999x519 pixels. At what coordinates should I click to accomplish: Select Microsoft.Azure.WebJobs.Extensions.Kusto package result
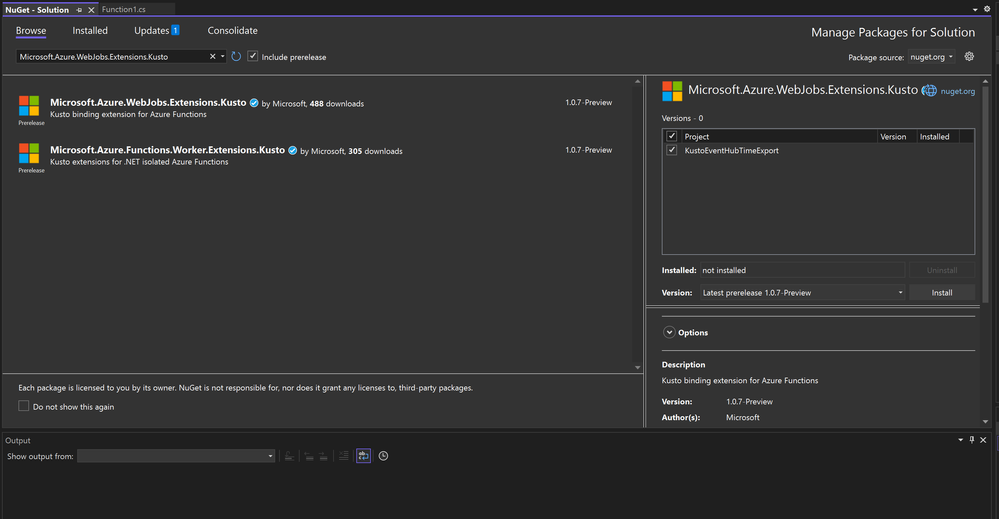click(317, 108)
